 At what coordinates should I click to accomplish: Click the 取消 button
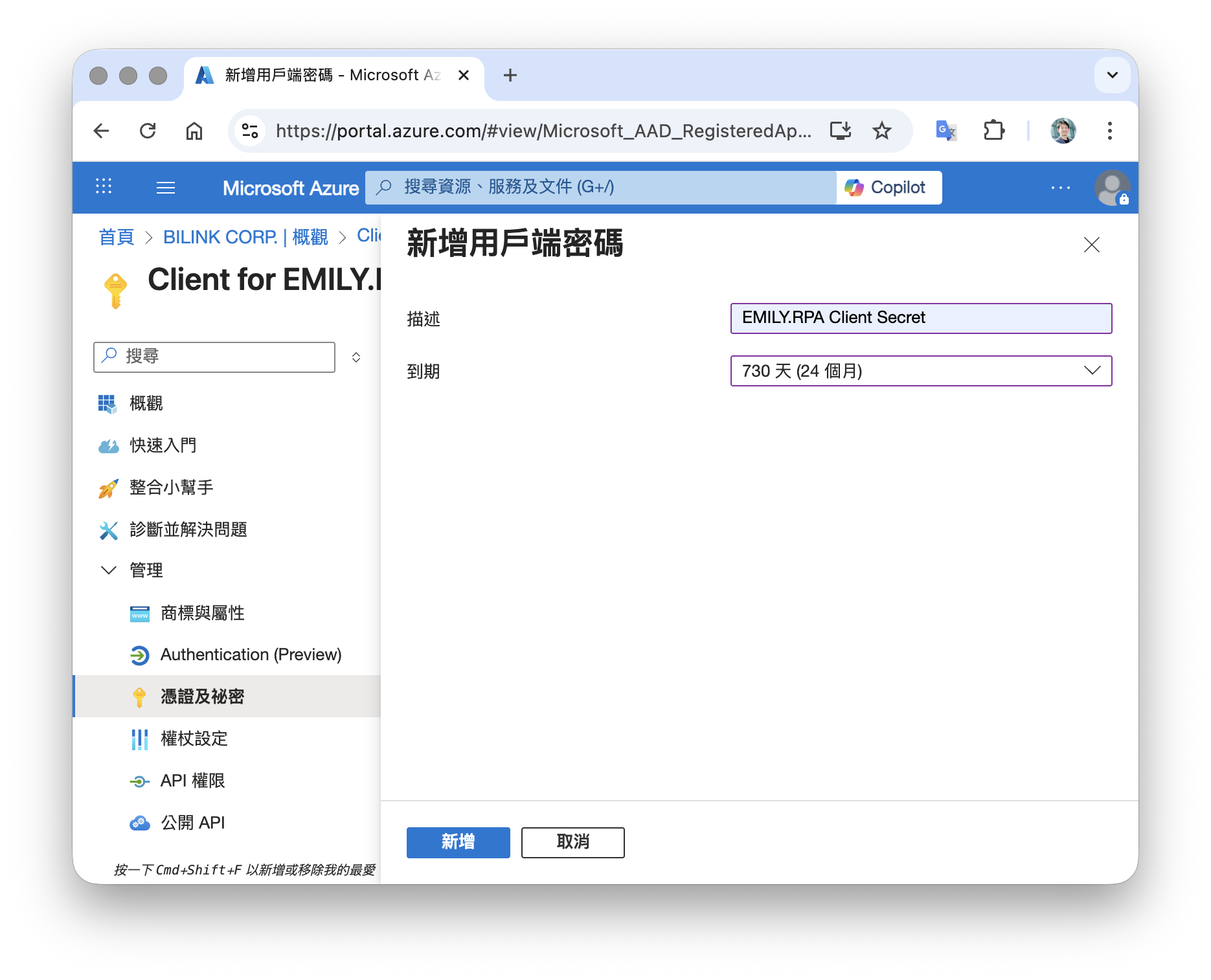point(572,842)
